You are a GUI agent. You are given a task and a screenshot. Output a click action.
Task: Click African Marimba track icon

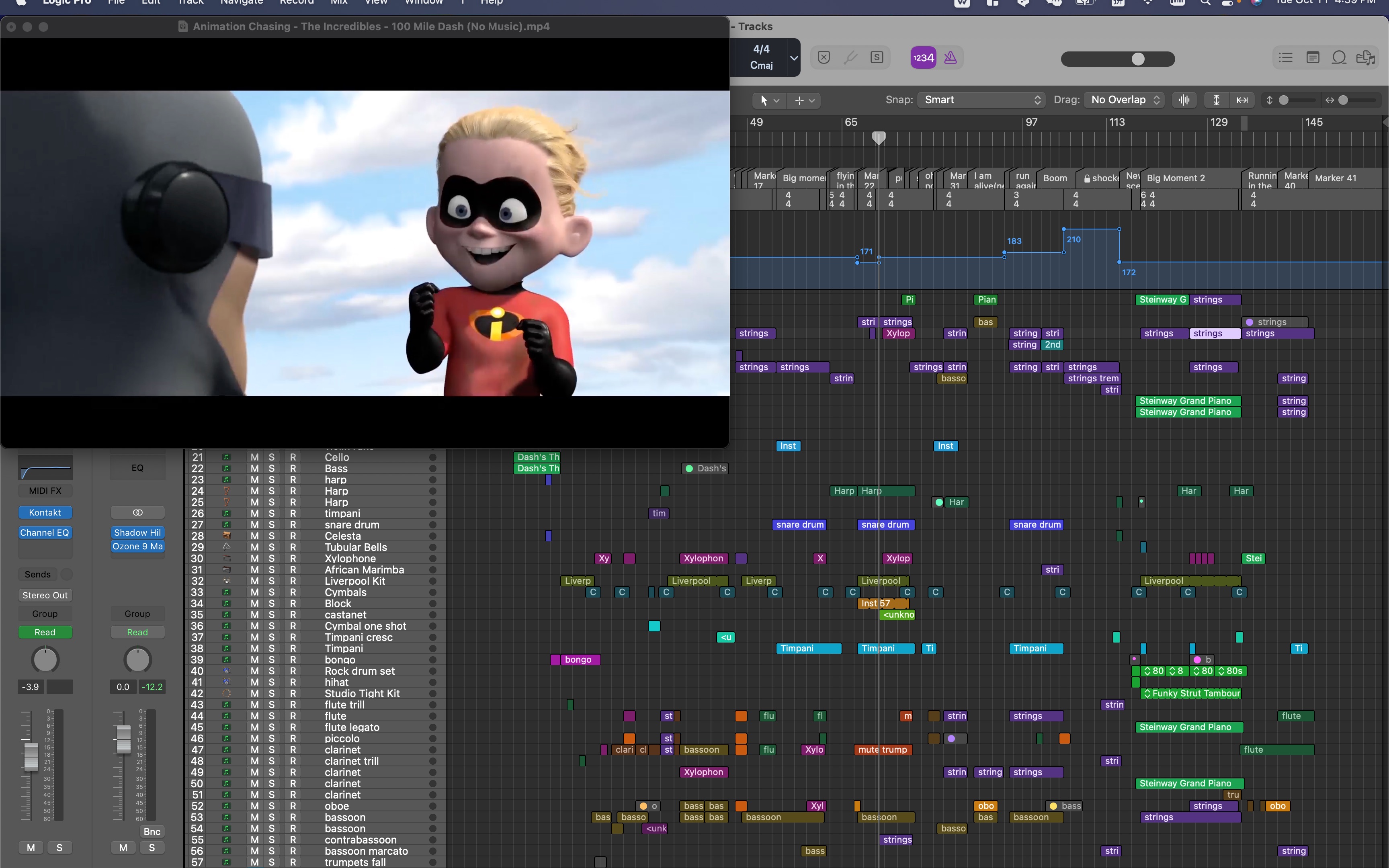pos(227,569)
